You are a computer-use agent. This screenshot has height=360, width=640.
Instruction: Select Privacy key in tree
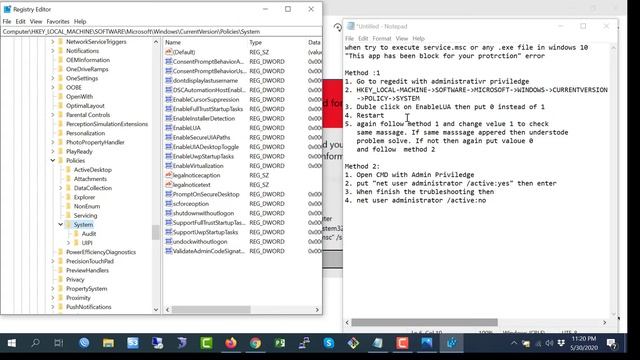(75, 280)
